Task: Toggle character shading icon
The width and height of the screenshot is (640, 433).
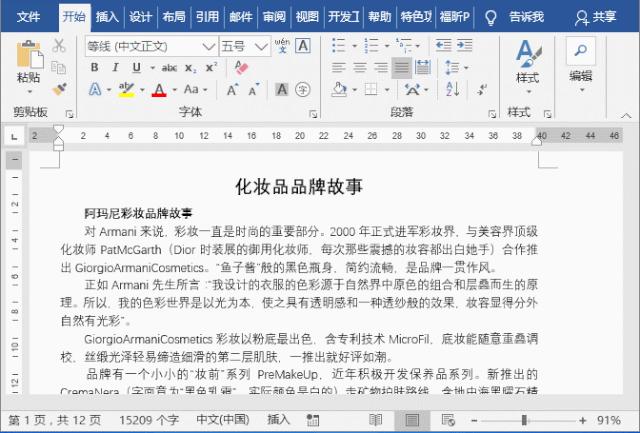Action: click(282, 89)
